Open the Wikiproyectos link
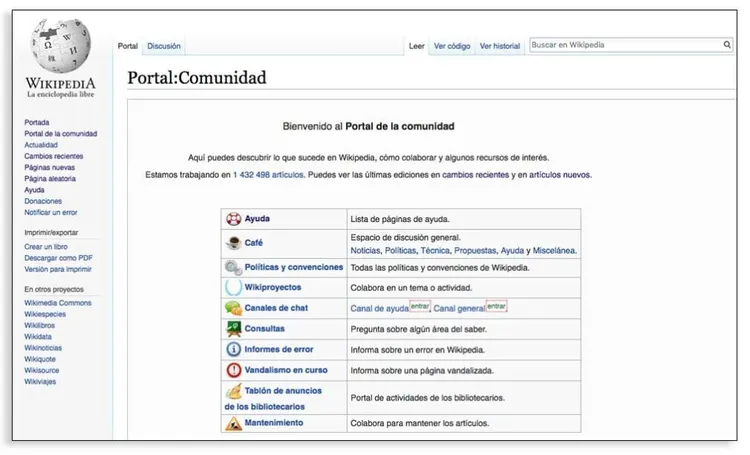Screen dimensions: 750x455 [x=273, y=288]
